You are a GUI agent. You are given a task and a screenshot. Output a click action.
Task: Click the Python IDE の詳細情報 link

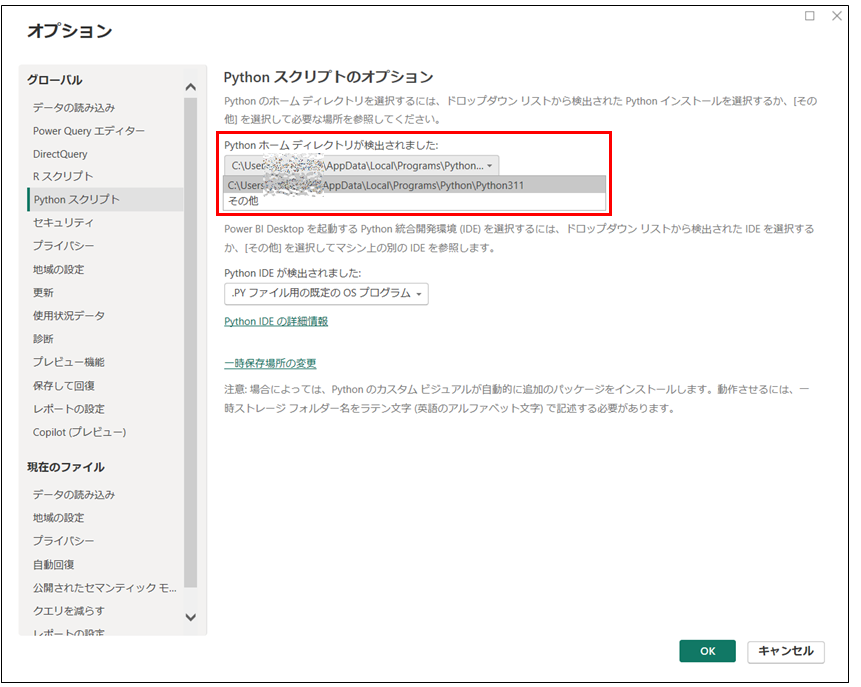276,321
